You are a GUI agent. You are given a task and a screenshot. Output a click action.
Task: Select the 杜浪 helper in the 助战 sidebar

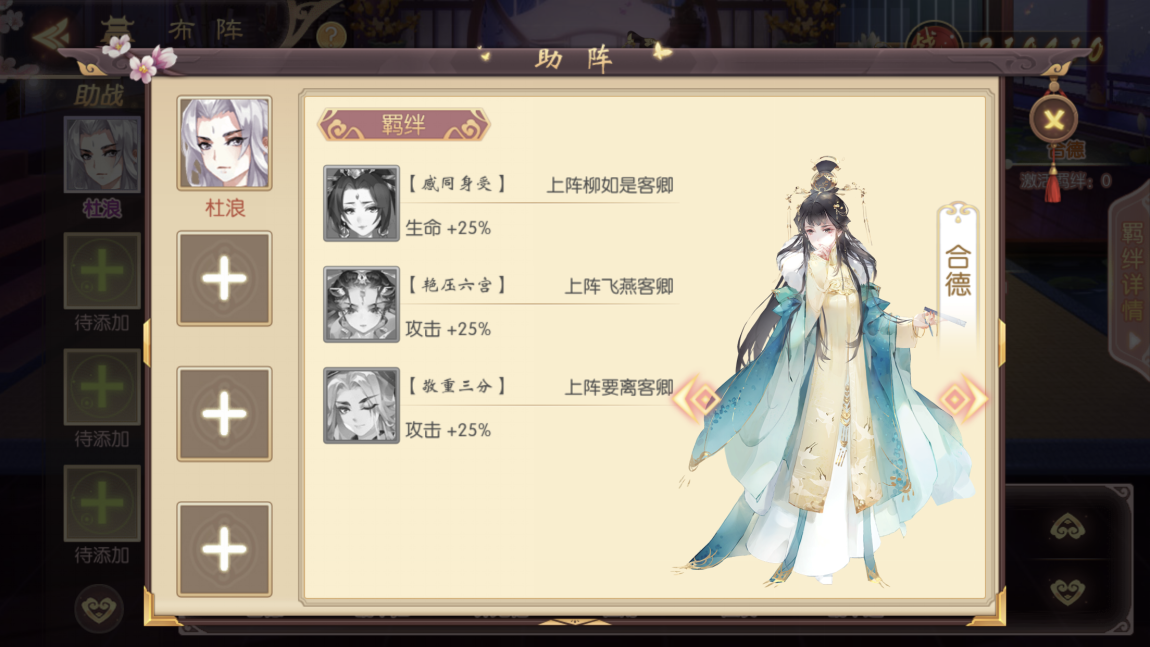(x=102, y=154)
